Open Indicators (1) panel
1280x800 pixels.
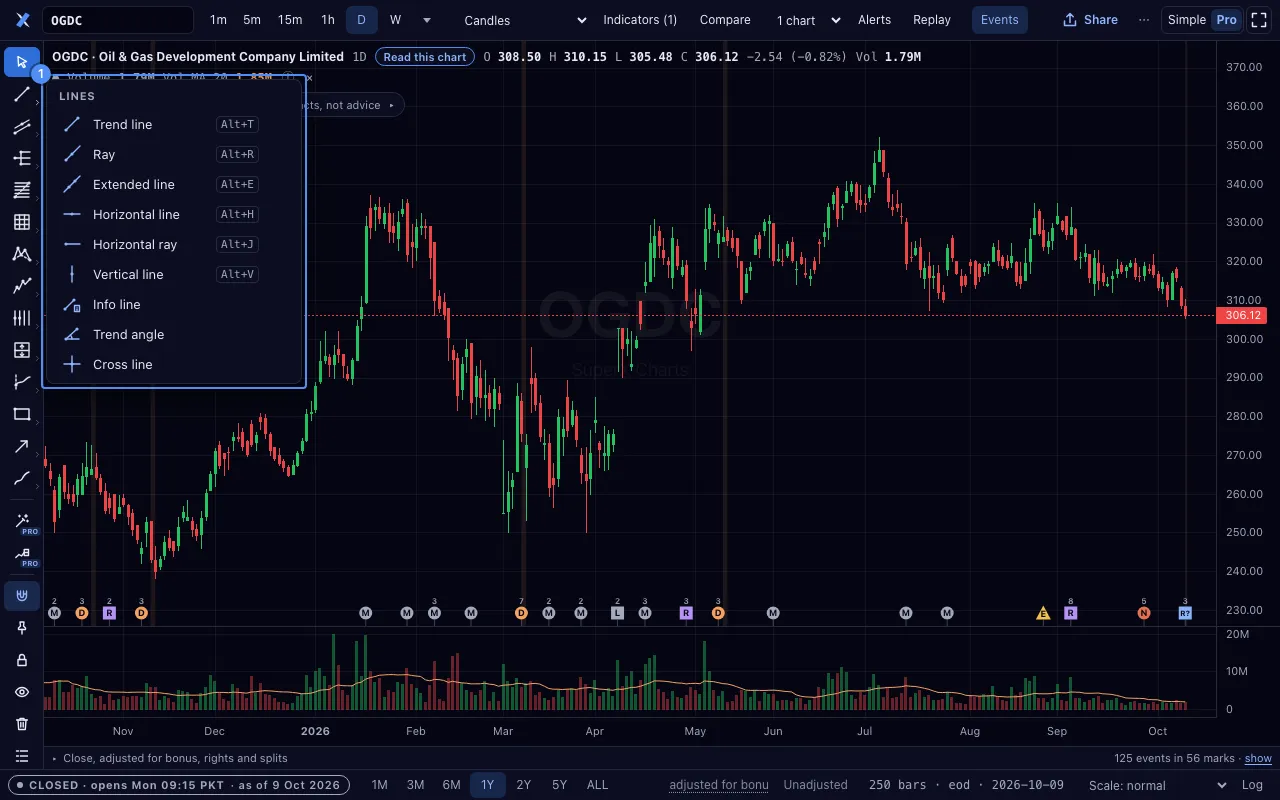pos(640,20)
